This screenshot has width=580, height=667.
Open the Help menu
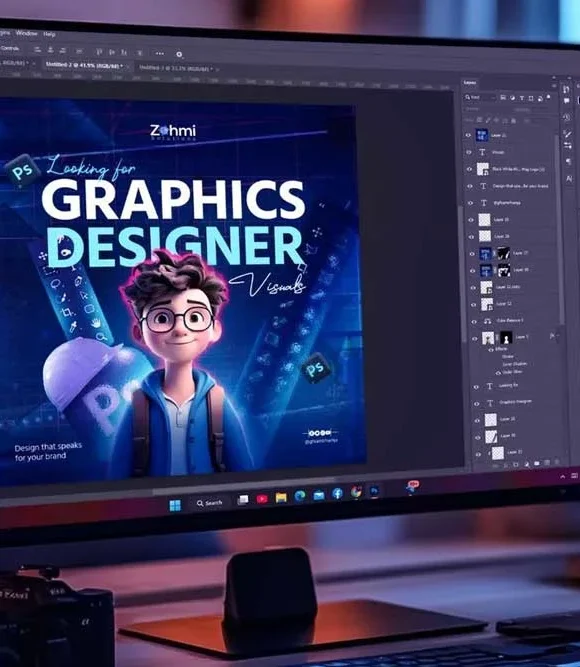(x=49, y=34)
